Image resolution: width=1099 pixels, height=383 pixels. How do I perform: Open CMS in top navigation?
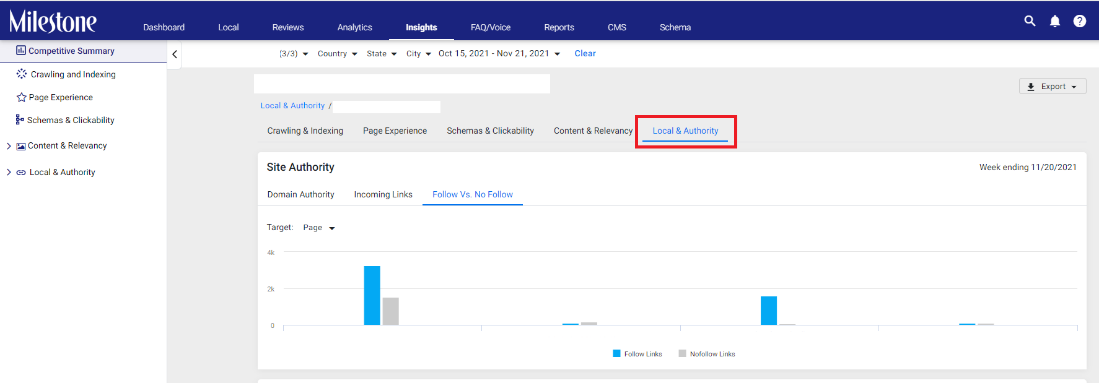[617, 27]
